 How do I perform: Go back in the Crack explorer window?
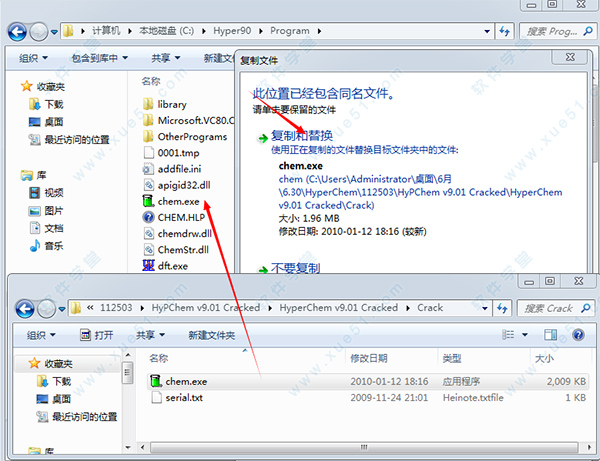pos(25,308)
